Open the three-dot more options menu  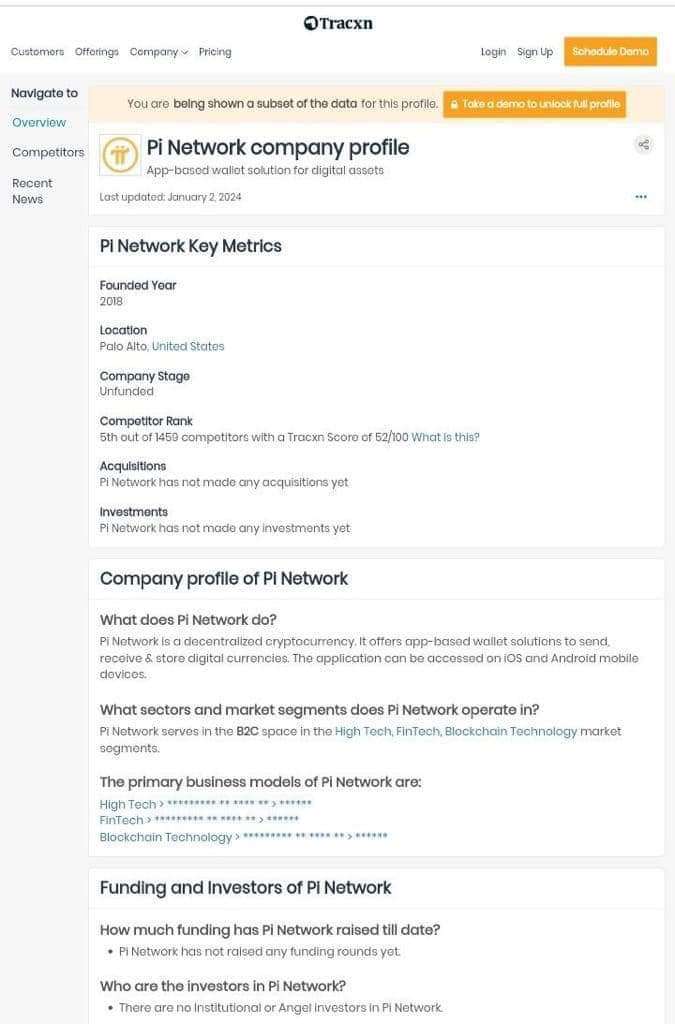(x=641, y=197)
